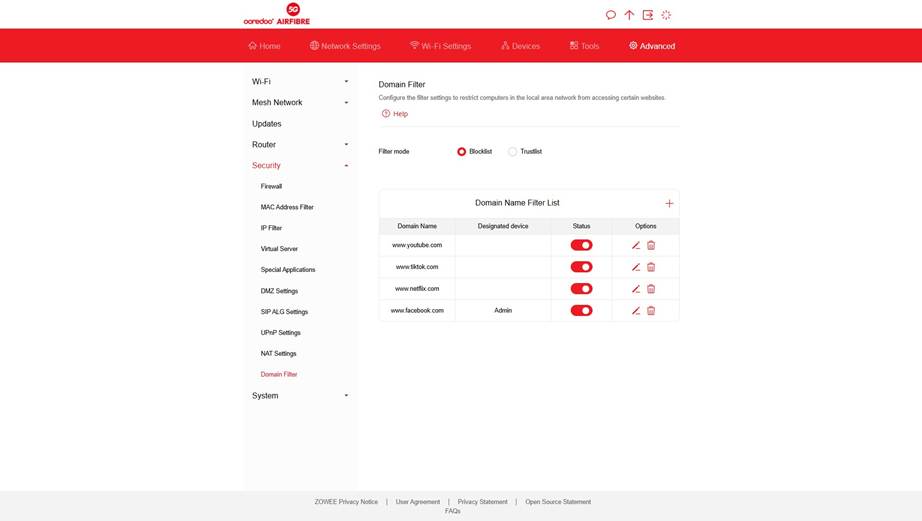
Task: Delete the www.tiktok.com filter entry
Action: [651, 267]
